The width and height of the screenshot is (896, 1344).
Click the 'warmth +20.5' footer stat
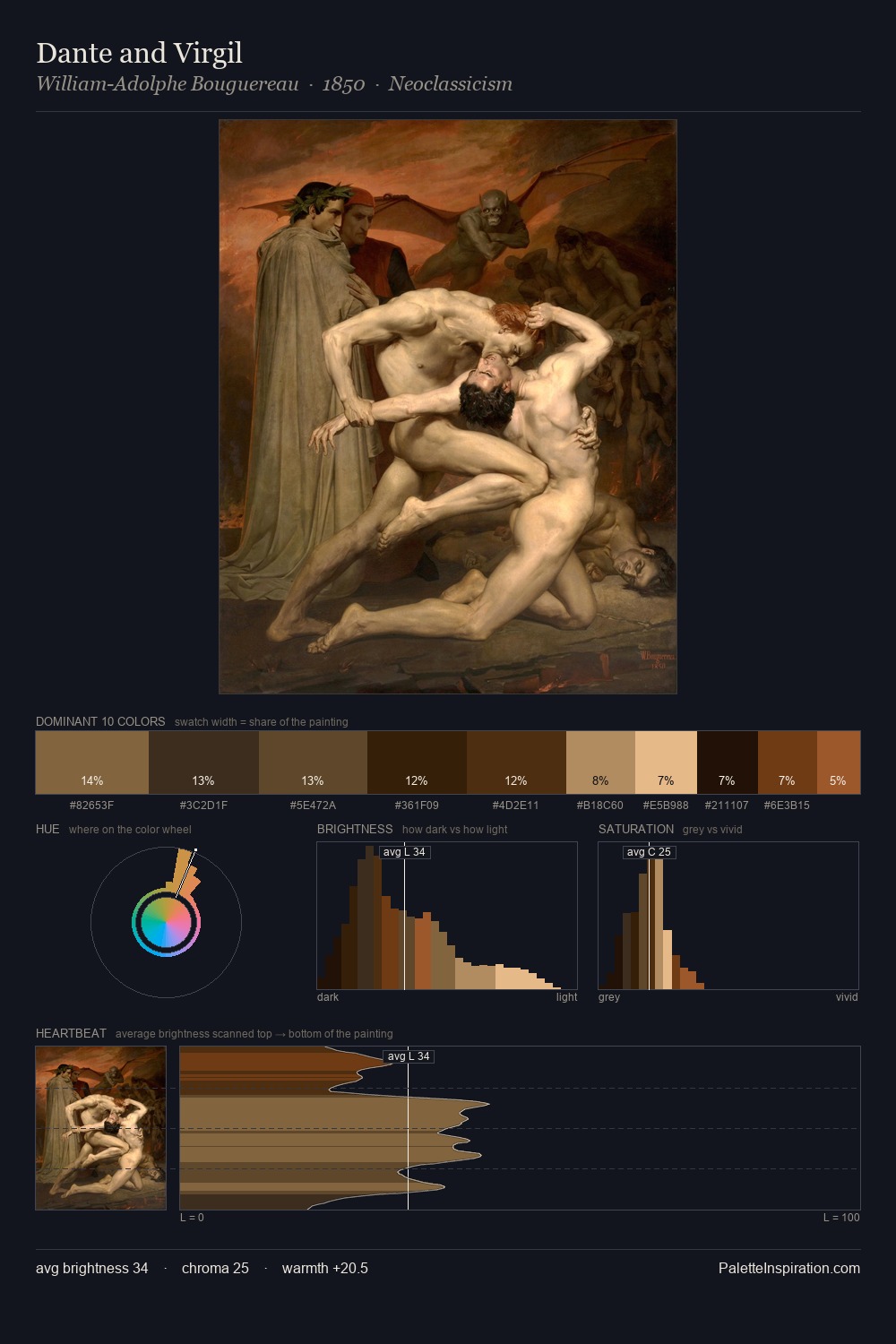click(325, 1268)
